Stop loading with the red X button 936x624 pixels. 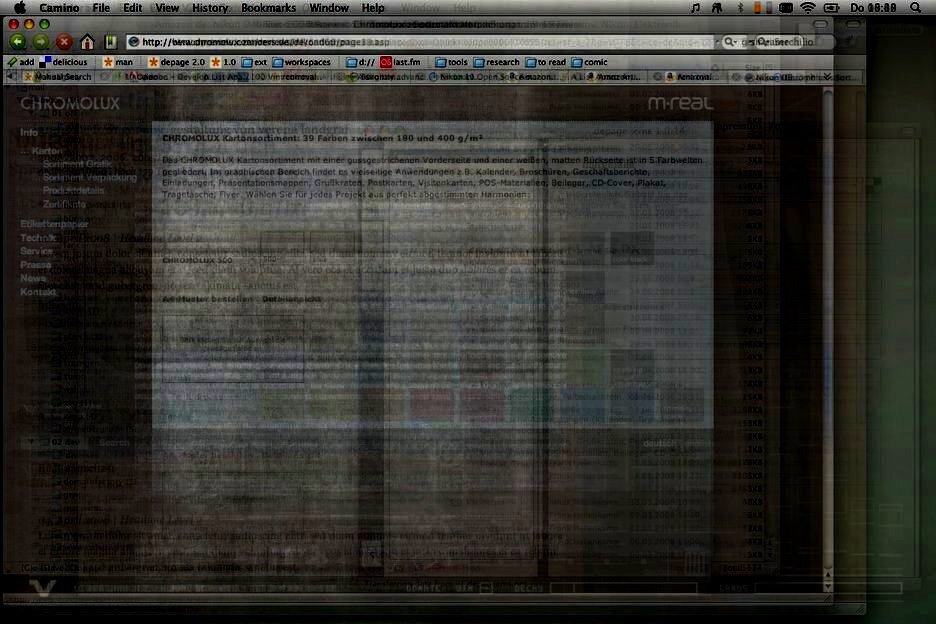click(x=64, y=42)
